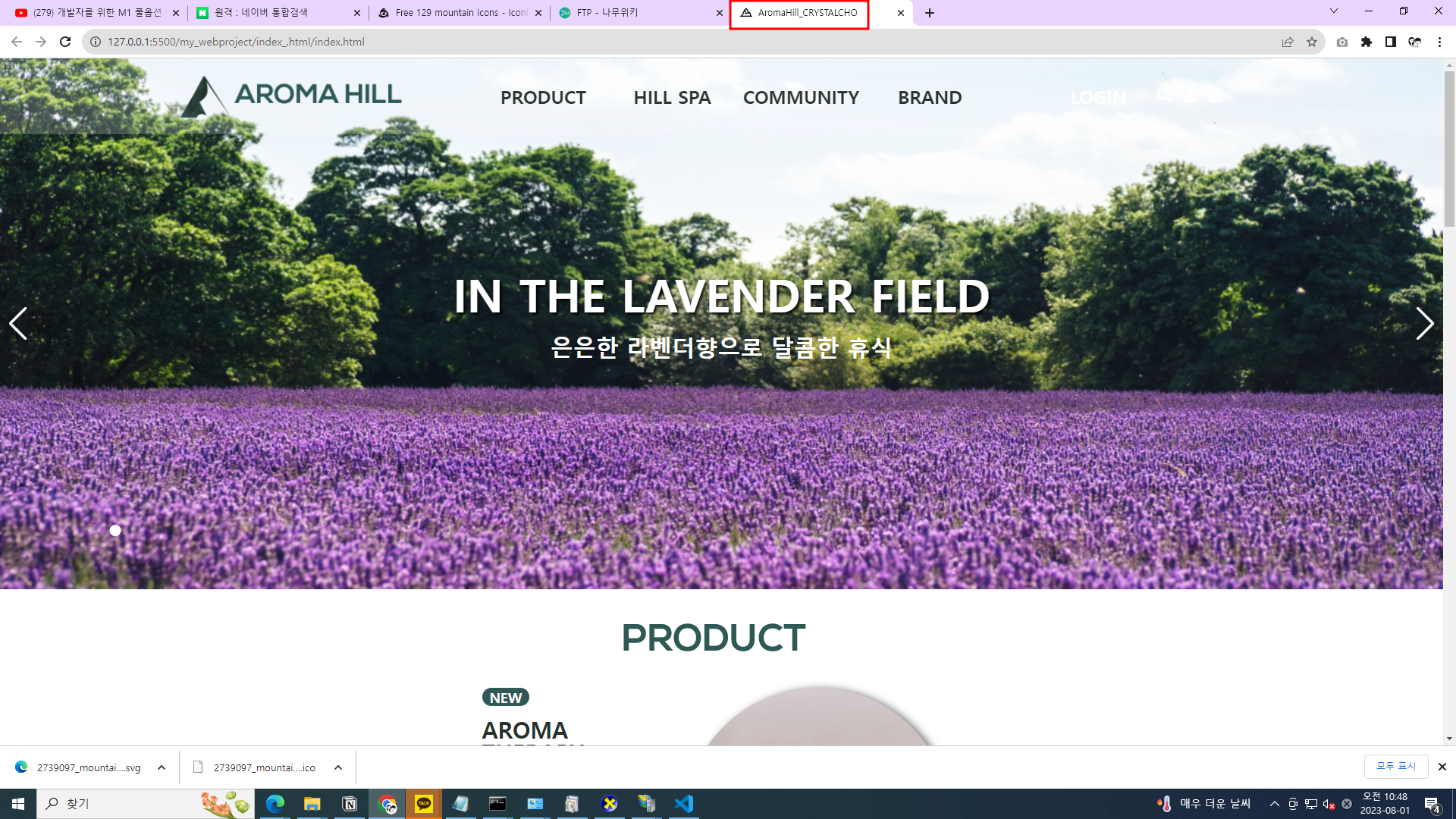Go to previous slide with left arrow
Image resolution: width=1456 pixels, height=819 pixels.
(x=18, y=324)
